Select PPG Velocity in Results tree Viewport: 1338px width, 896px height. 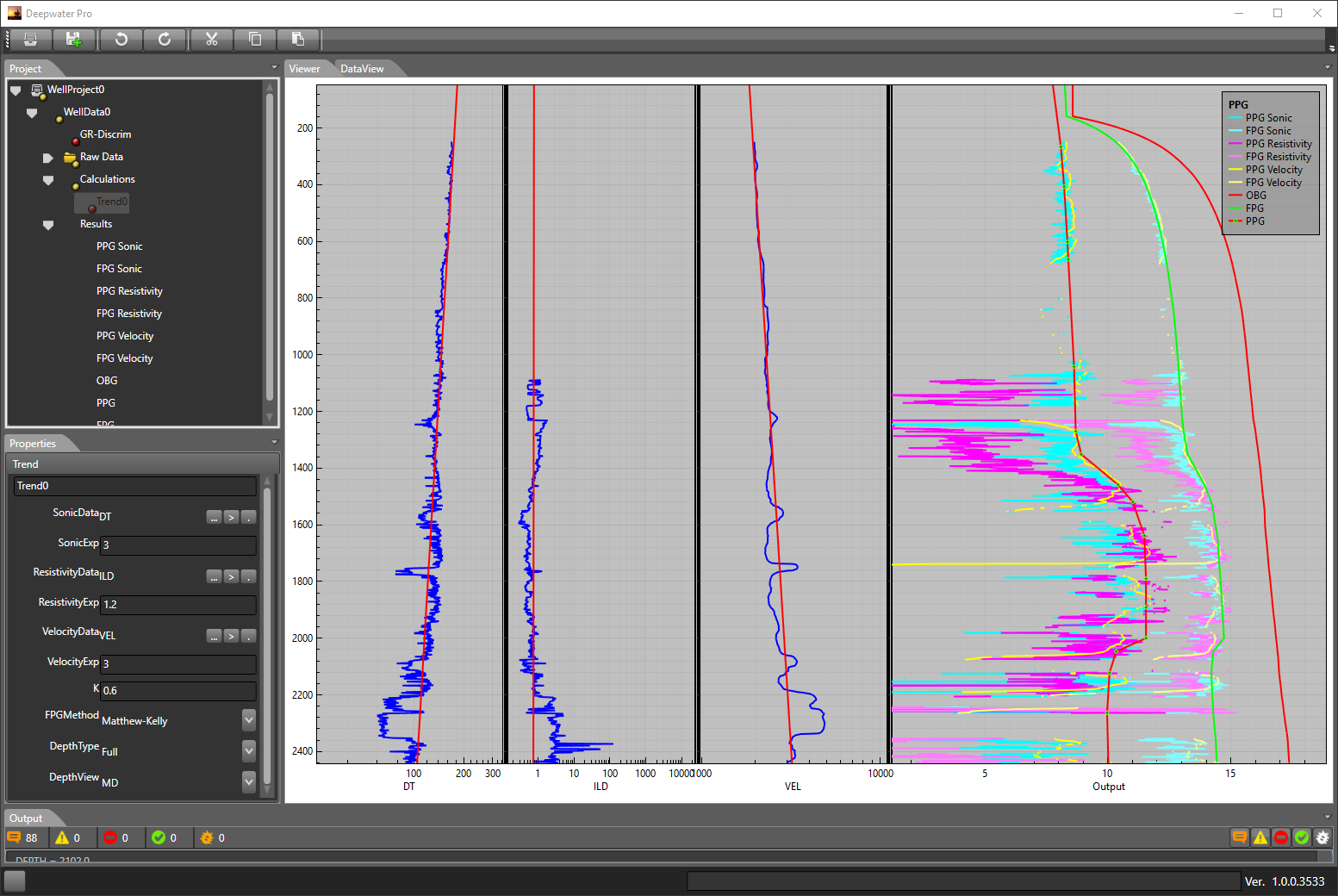125,336
